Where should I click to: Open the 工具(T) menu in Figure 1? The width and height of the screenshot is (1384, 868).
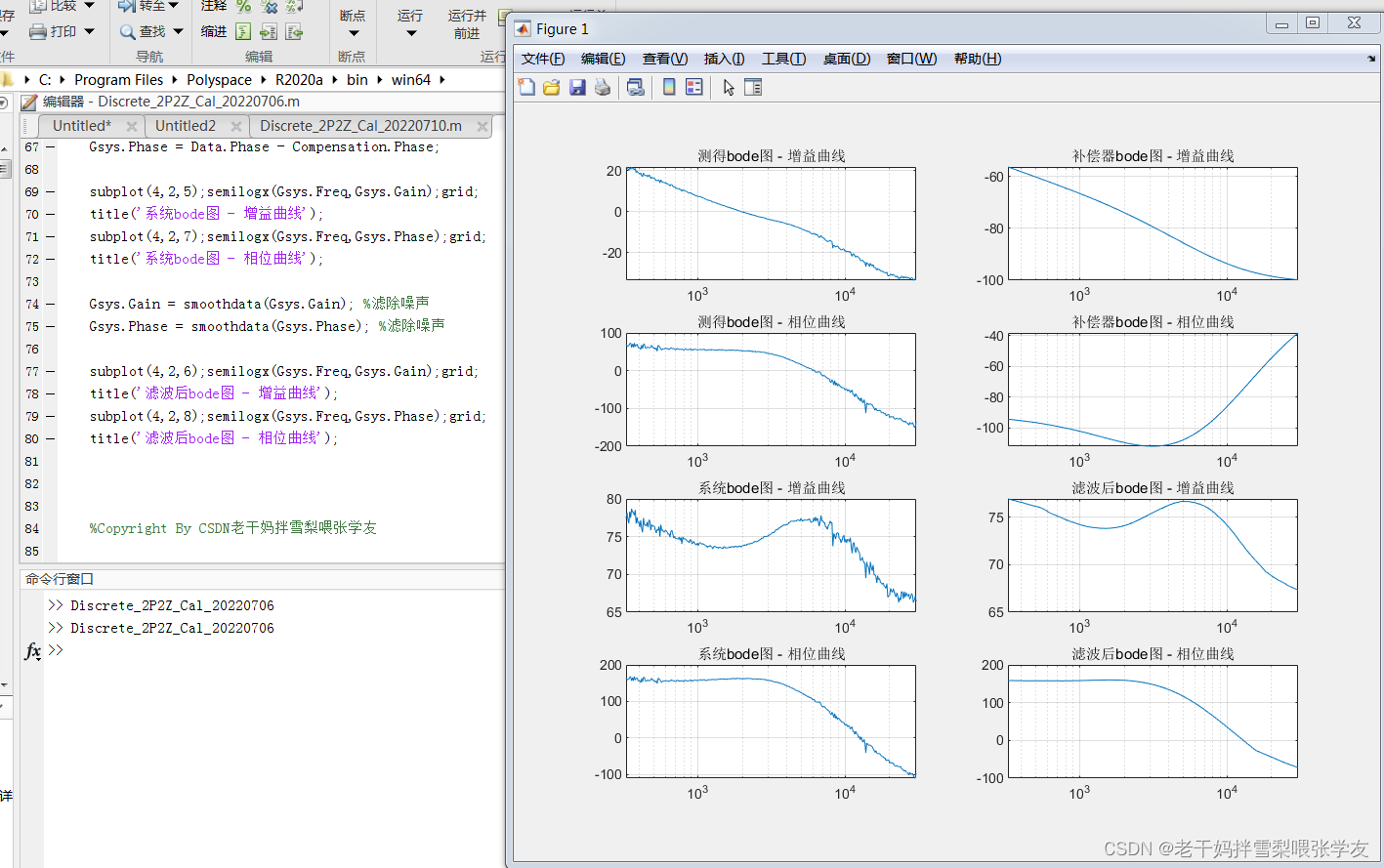pyautogui.click(x=784, y=59)
